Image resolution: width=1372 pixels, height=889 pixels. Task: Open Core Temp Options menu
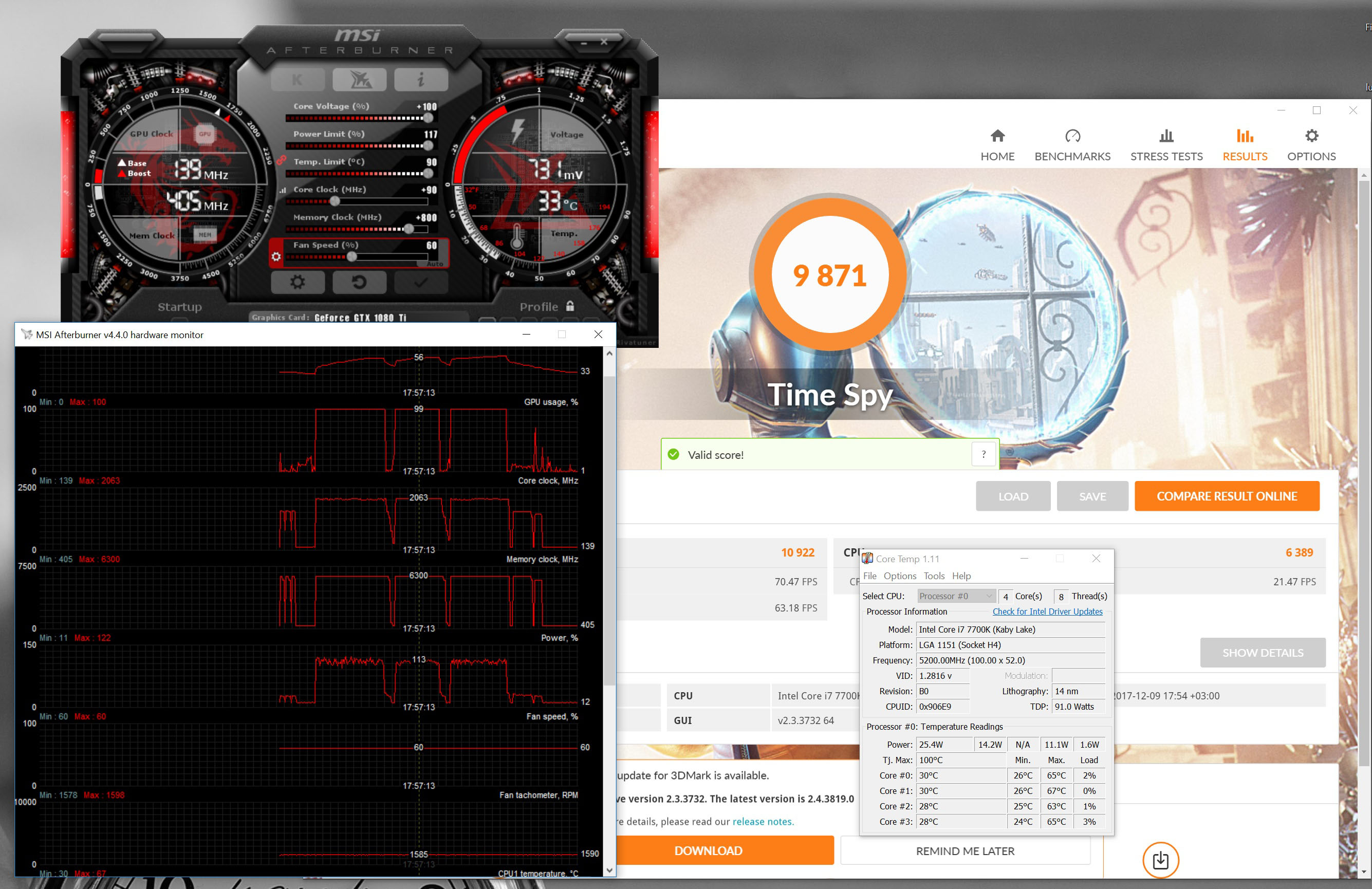(900, 576)
